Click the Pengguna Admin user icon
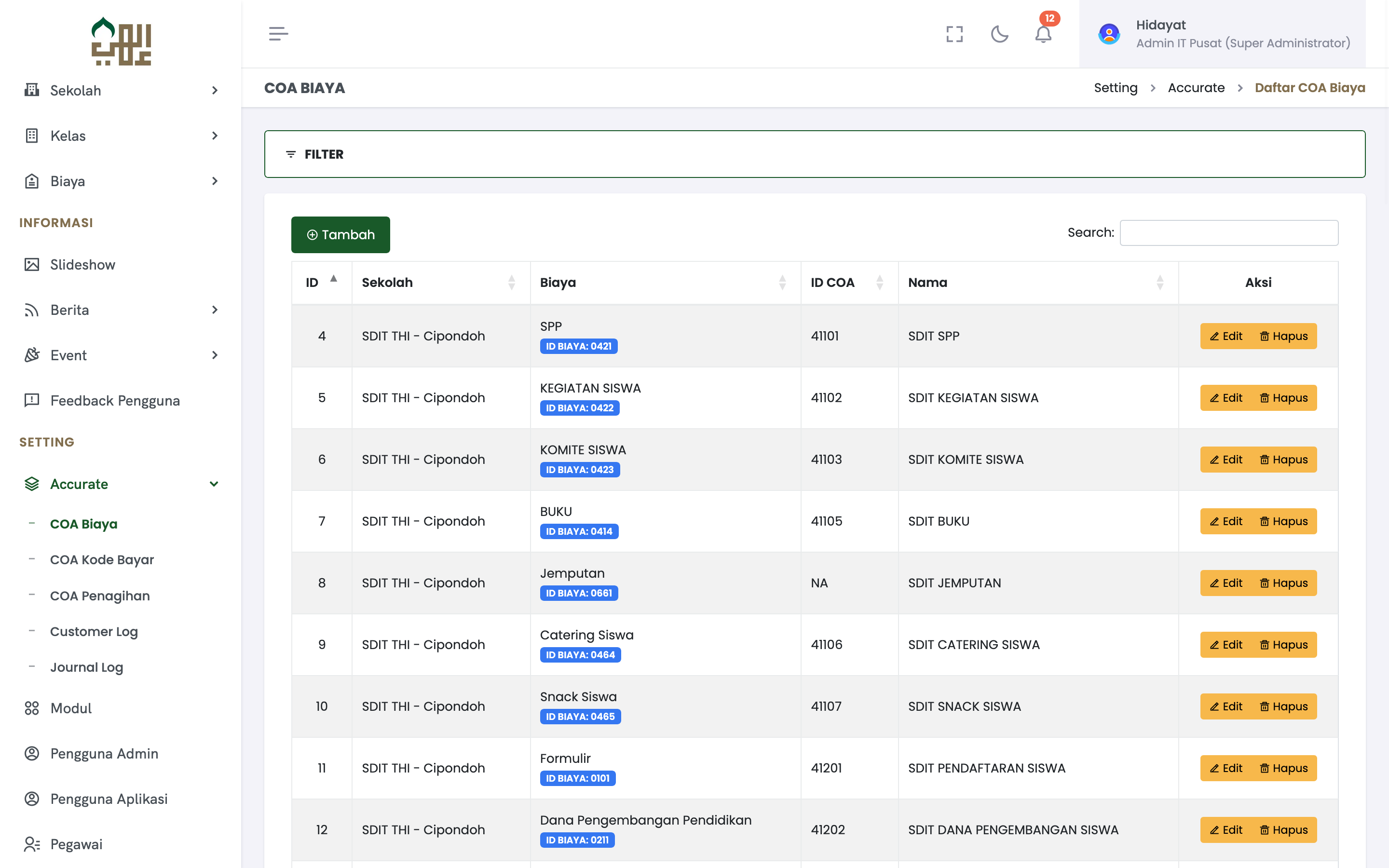This screenshot has height=868, width=1389. click(x=31, y=753)
